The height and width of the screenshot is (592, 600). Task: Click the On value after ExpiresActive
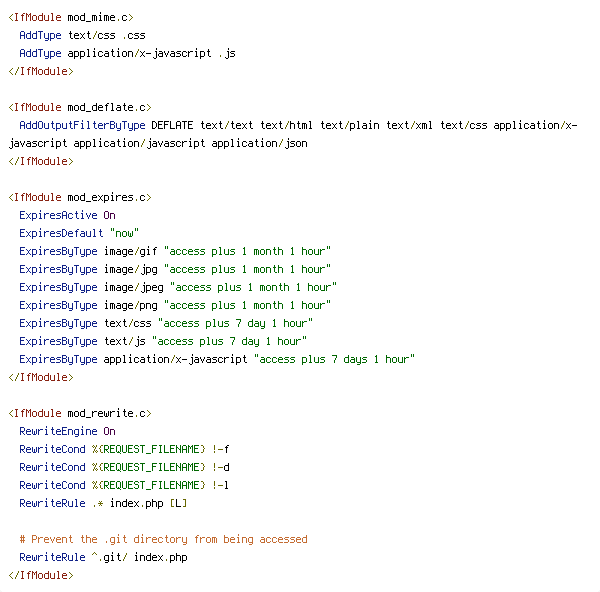[109, 215]
